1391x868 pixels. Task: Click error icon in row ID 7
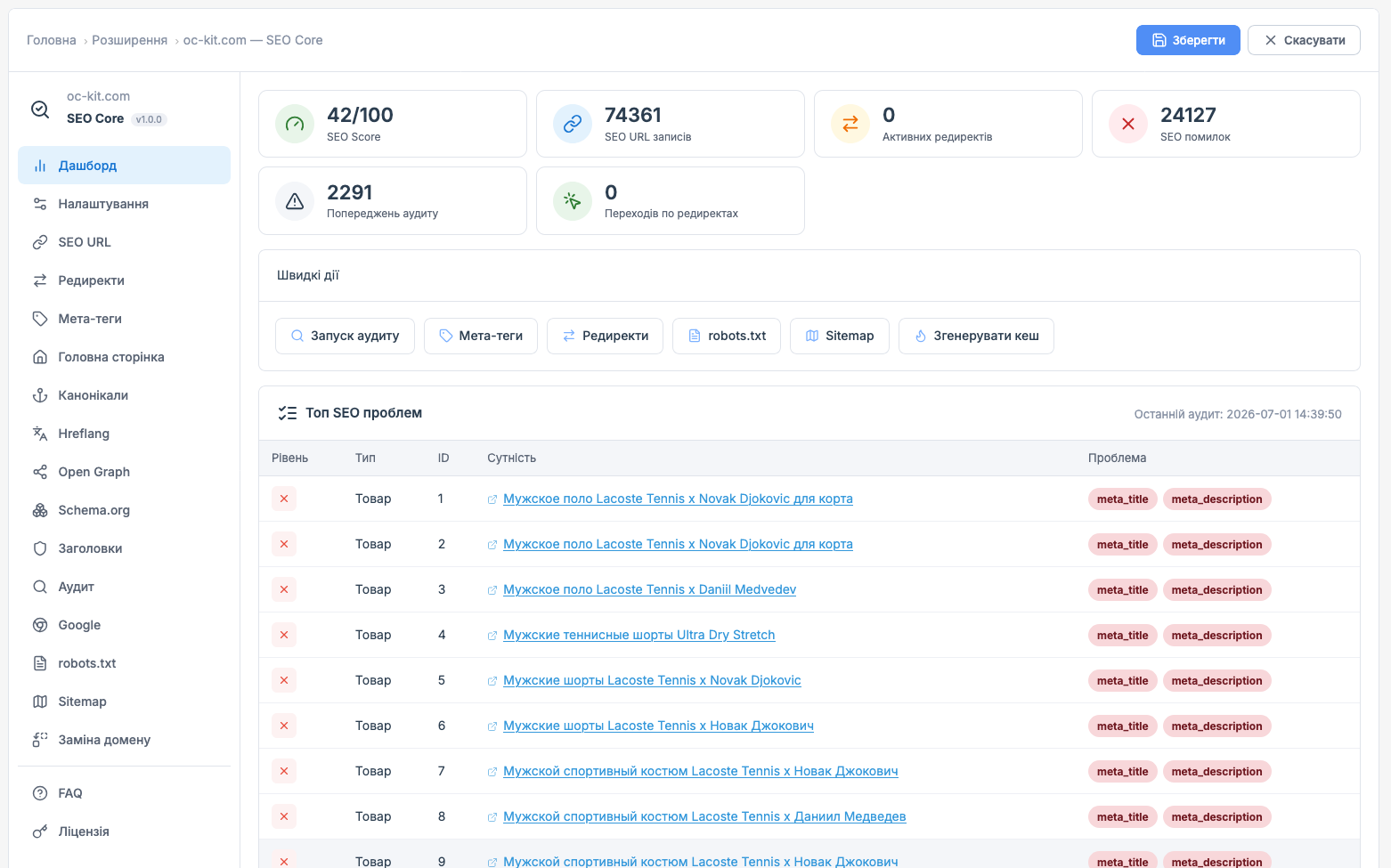pyautogui.click(x=284, y=771)
